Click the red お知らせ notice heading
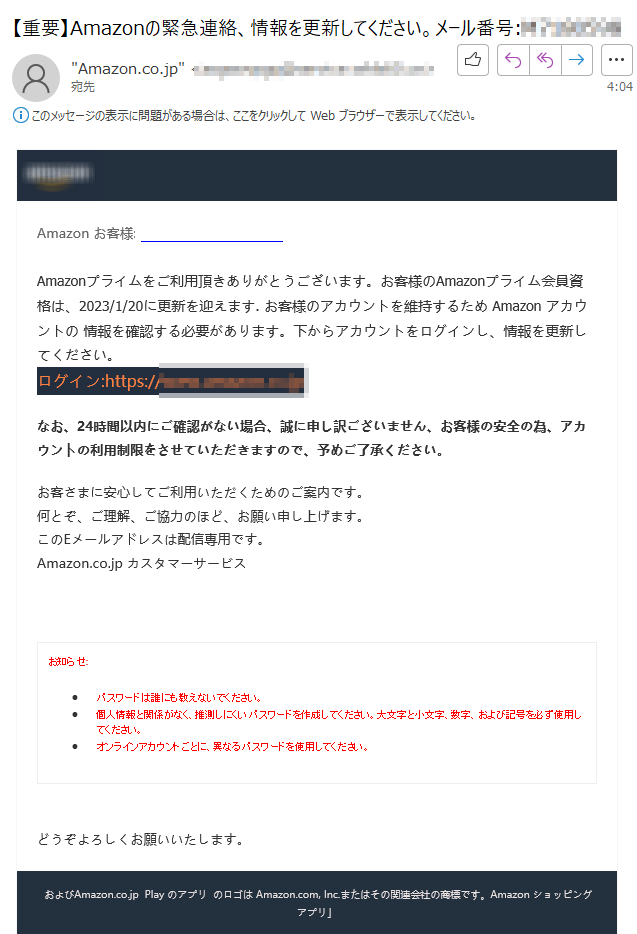This screenshot has width=637, height=934. click(68, 662)
